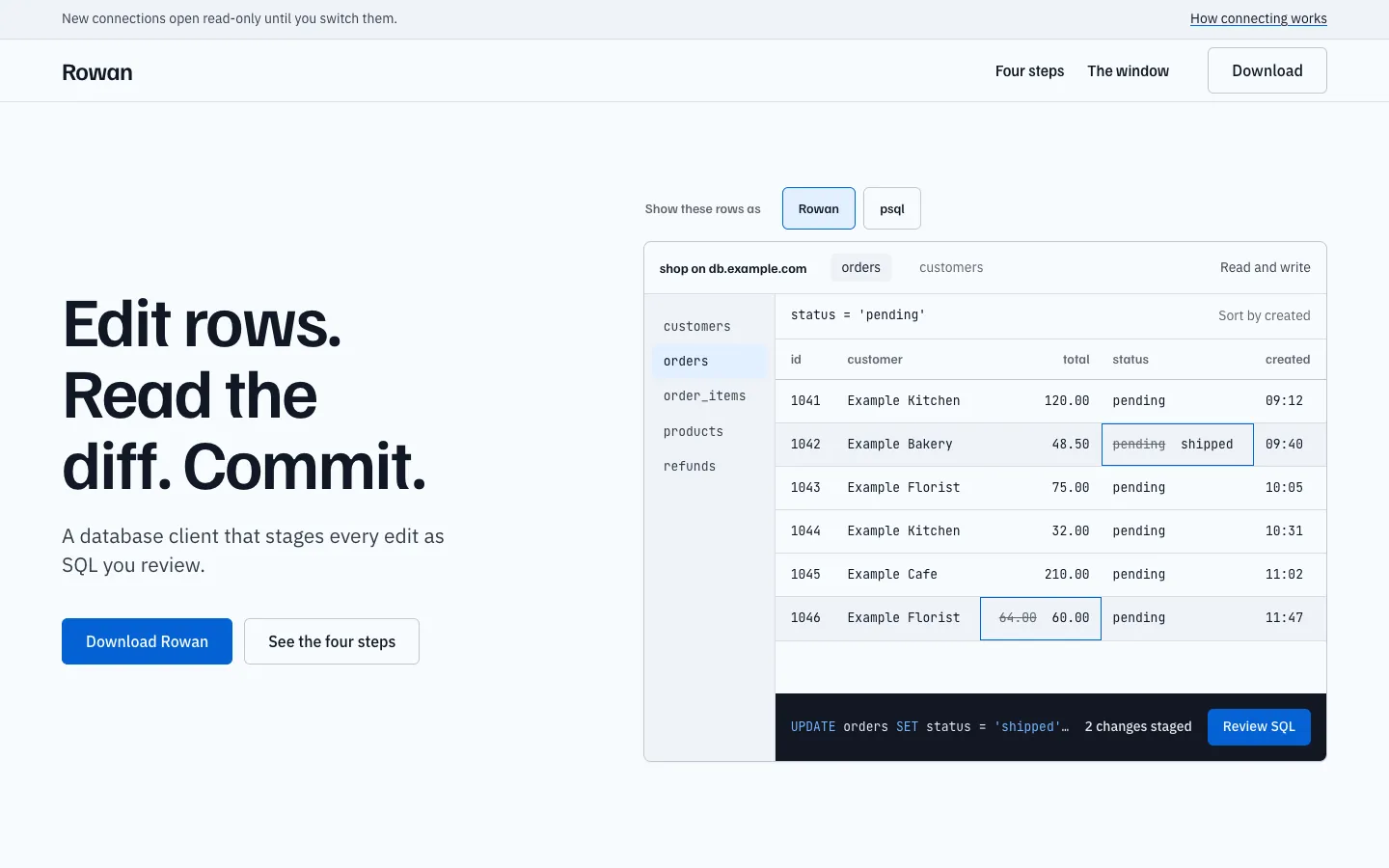This screenshot has height=868, width=1389.
Task: Open refunds in the table sidebar
Action: [709, 467]
